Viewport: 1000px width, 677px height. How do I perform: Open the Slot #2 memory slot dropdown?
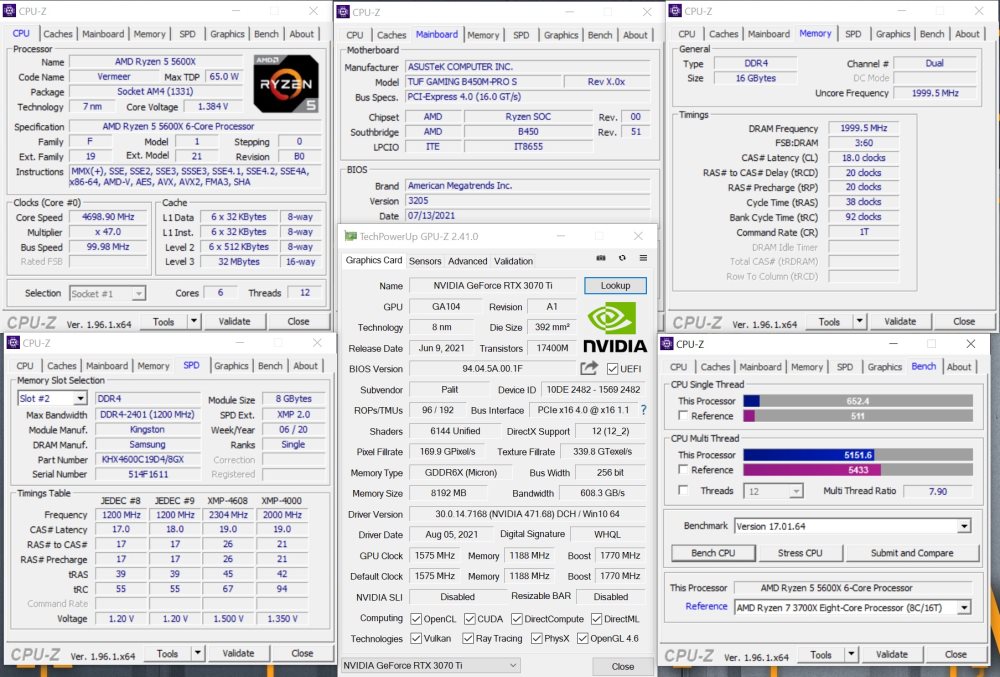(x=54, y=399)
